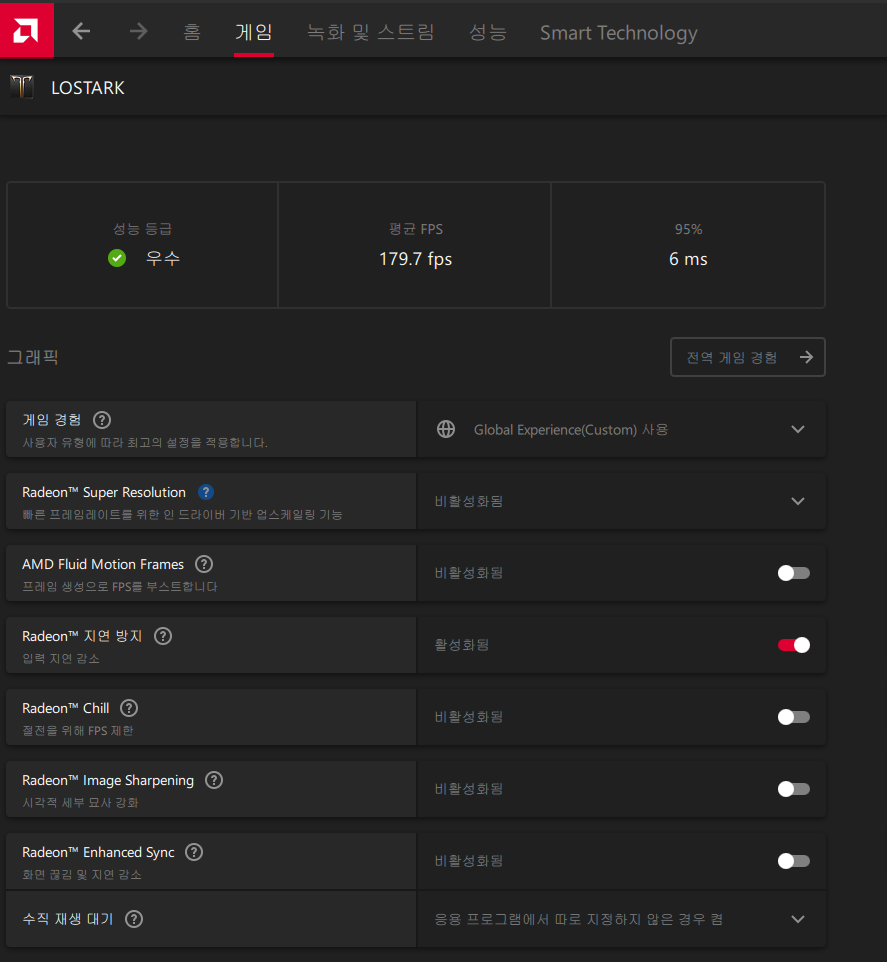Turn on Radeon Chill switch
Screen dimensions: 887x962
793,717
